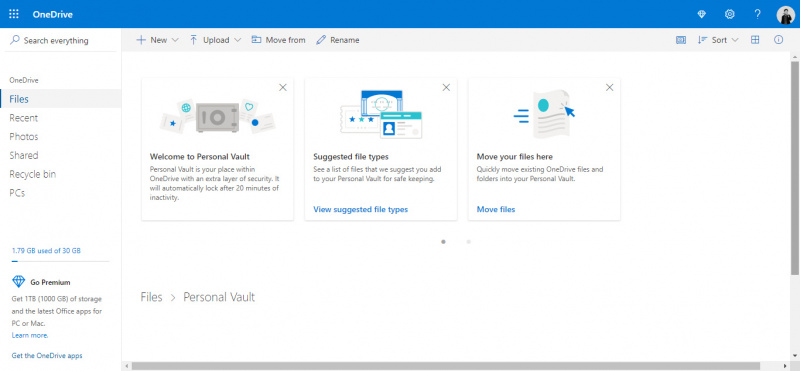Click the horizontal scrollbar left arrow
Screen dimensions: 800x371
coord(126,366)
